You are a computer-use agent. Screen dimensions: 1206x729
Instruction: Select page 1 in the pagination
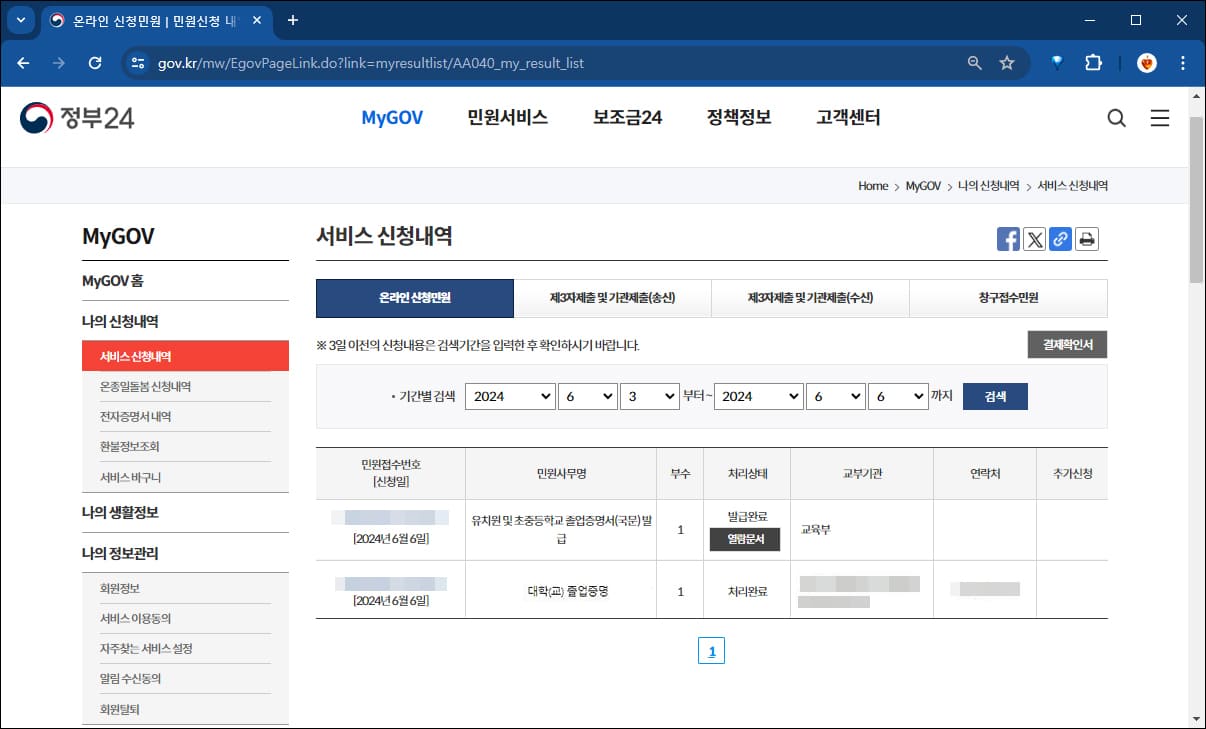point(711,650)
